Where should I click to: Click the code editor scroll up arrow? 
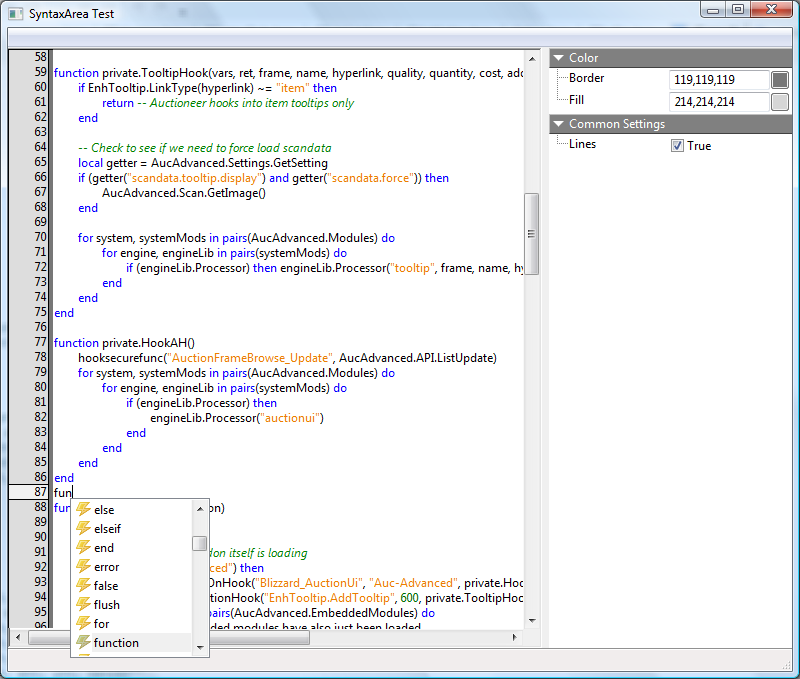pos(532,59)
